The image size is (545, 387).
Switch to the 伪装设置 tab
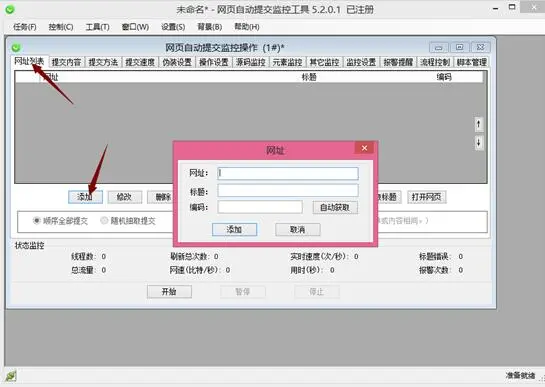pos(177,62)
